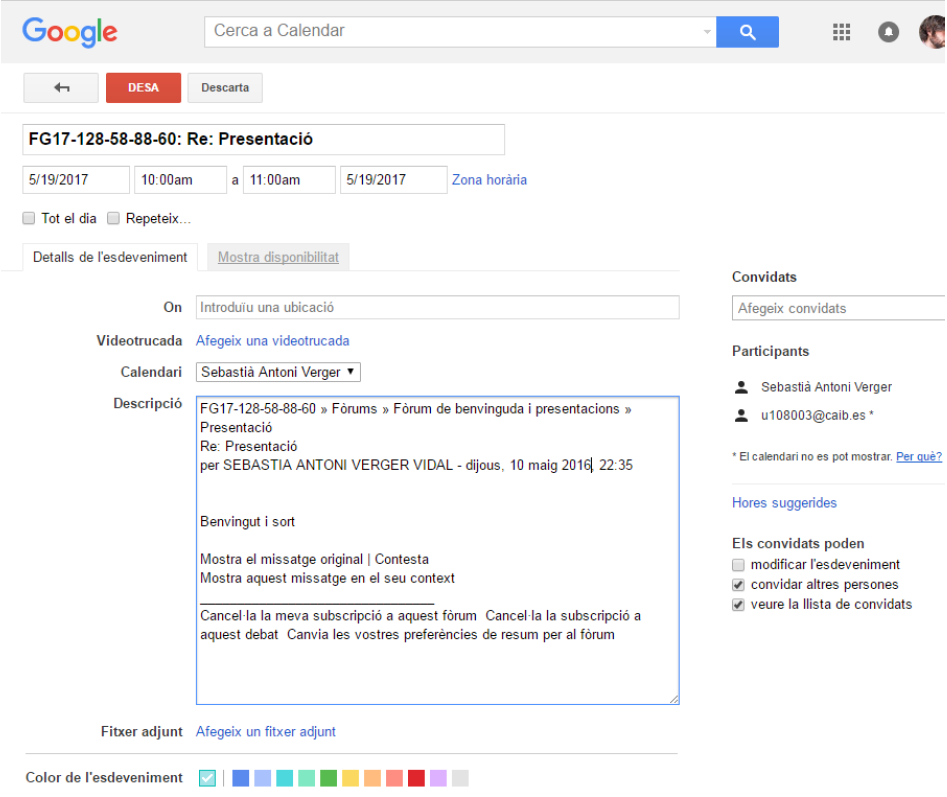Choose the red event color swatch
The height and width of the screenshot is (797, 947).
[416, 778]
